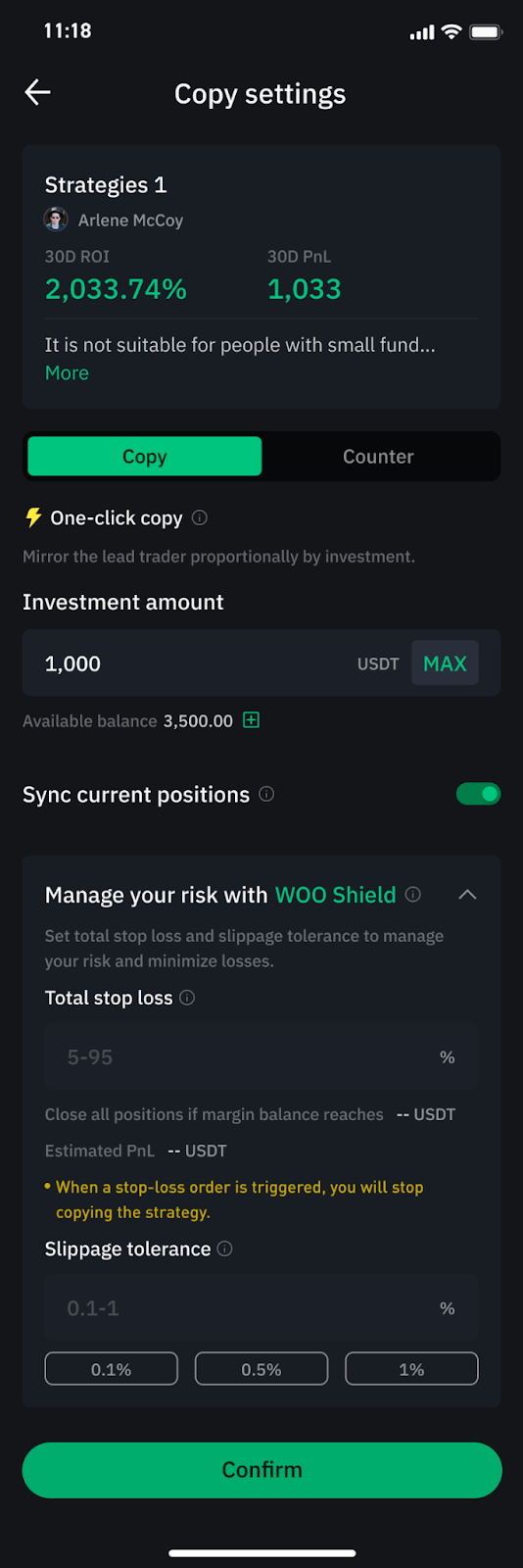View the Slippage tolerance info icon
This screenshot has width=523, height=1568.
[224, 1249]
